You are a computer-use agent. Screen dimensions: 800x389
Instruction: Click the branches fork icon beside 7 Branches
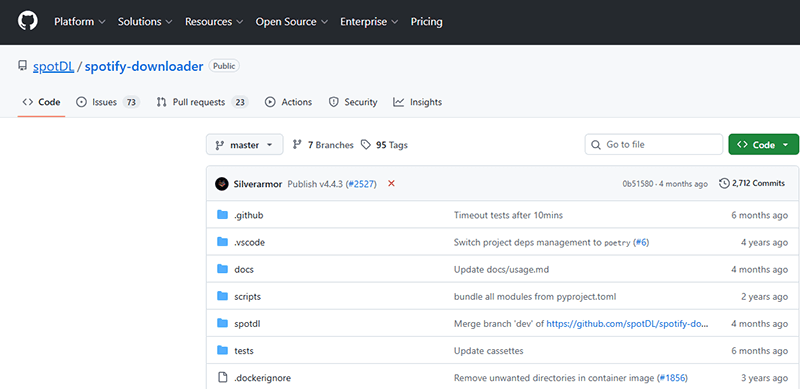point(297,145)
